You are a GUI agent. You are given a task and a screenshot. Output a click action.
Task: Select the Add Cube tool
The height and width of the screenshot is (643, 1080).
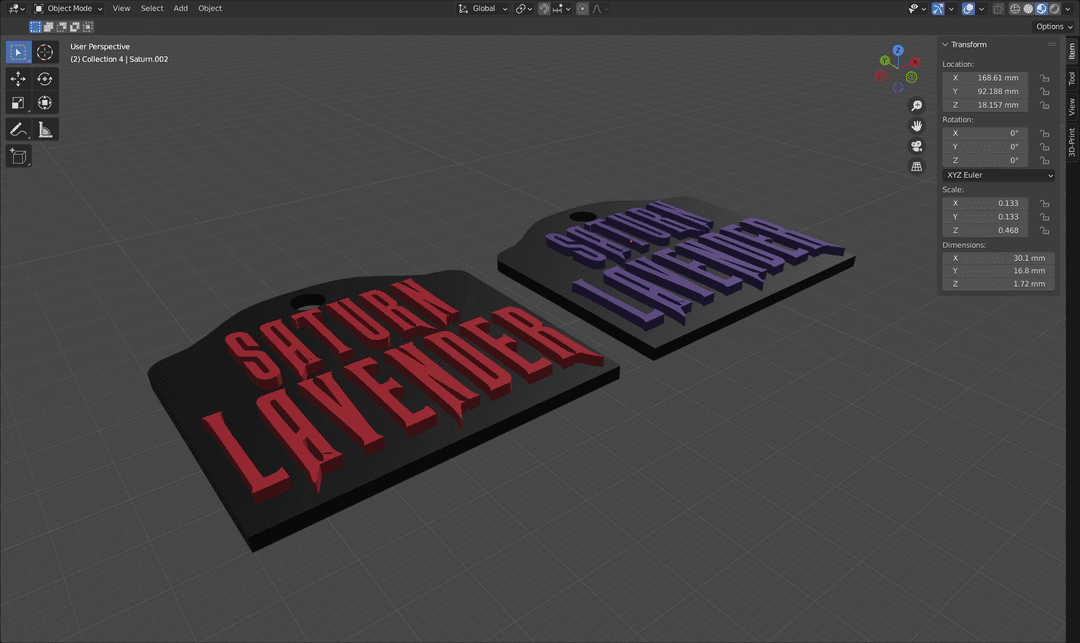pyautogui.click(x=17, y=155)
